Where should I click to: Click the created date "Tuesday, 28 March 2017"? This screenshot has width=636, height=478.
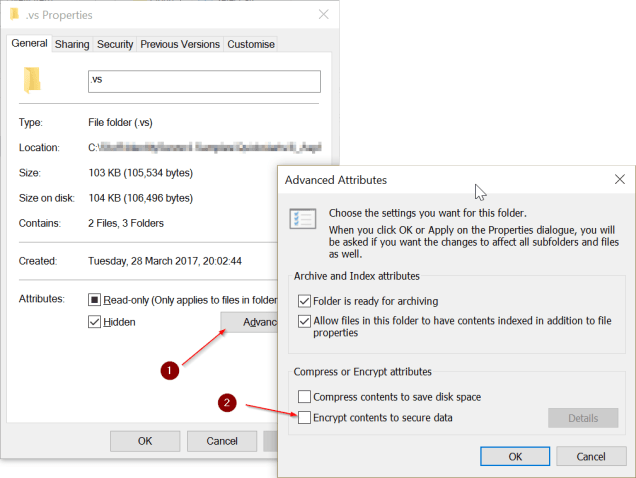coord(143,261)
